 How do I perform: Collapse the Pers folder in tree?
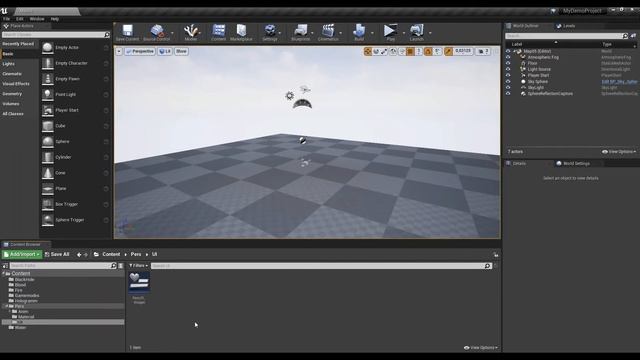click(6, 306)
